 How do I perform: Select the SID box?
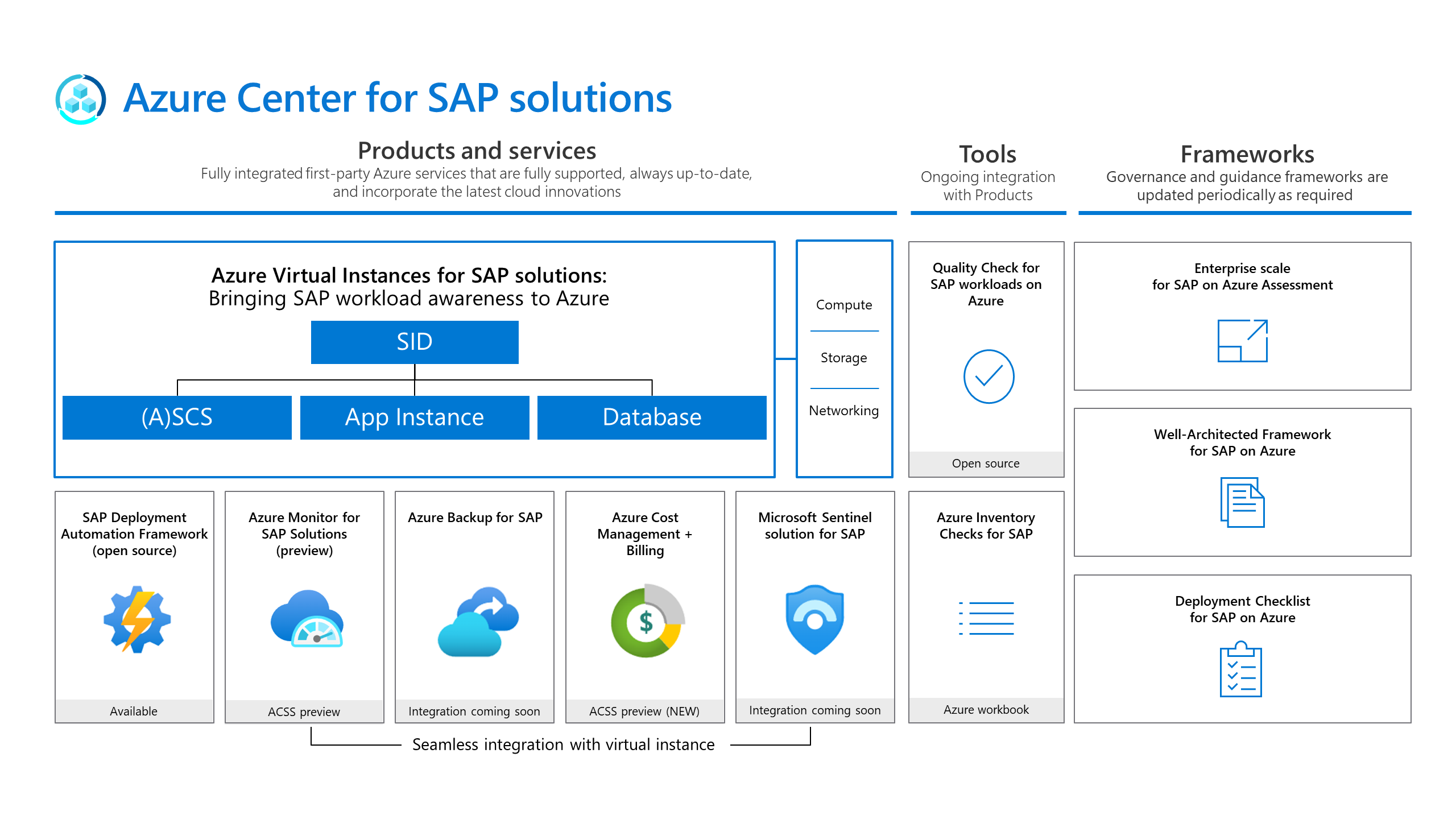[415, 342]
